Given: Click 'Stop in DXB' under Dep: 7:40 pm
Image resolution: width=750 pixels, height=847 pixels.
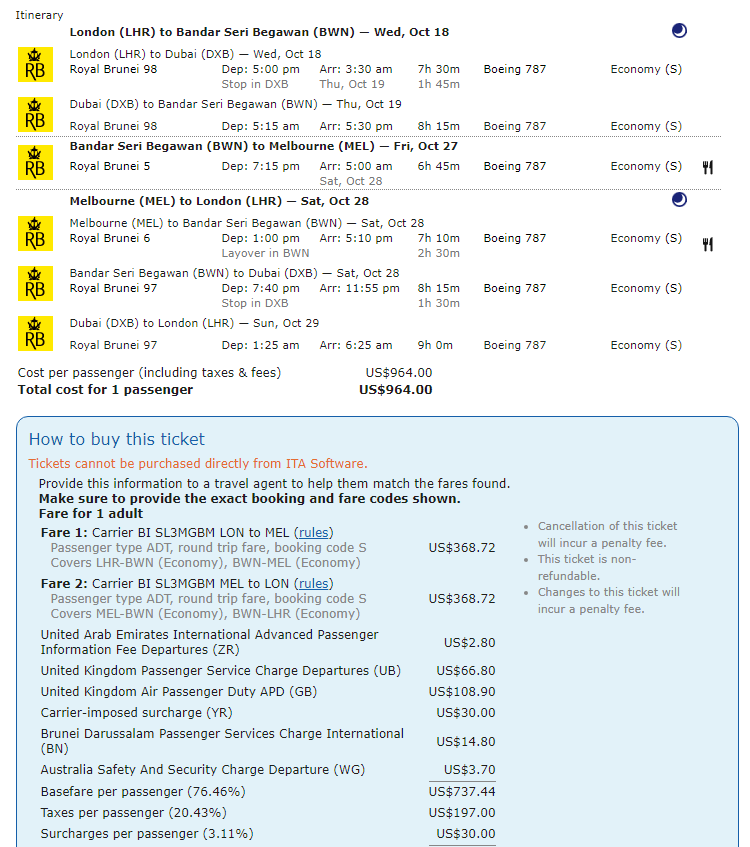Looking at the screenshot, I should [255, 303].
